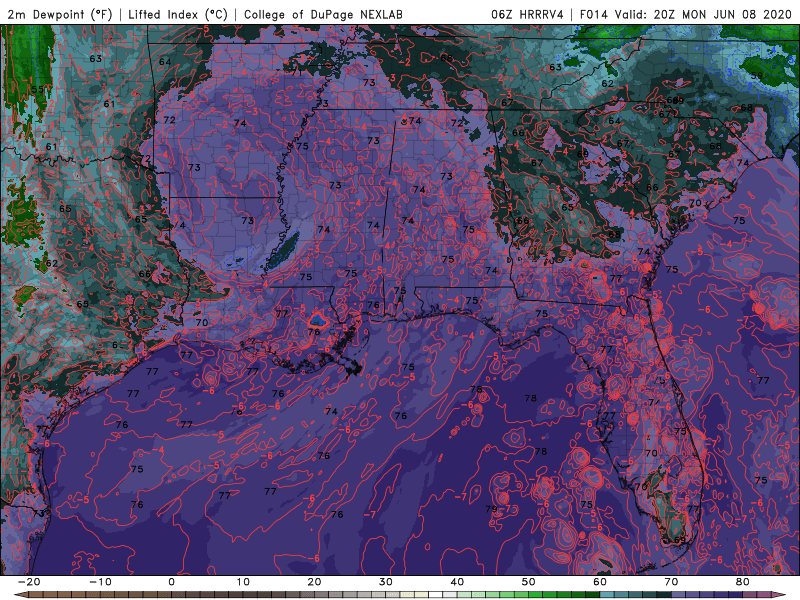The width and height of the screenshot is (800, 600).
Task: Click the '2m Dewpoint (°F)' title text
Action: tap(60, 14)
